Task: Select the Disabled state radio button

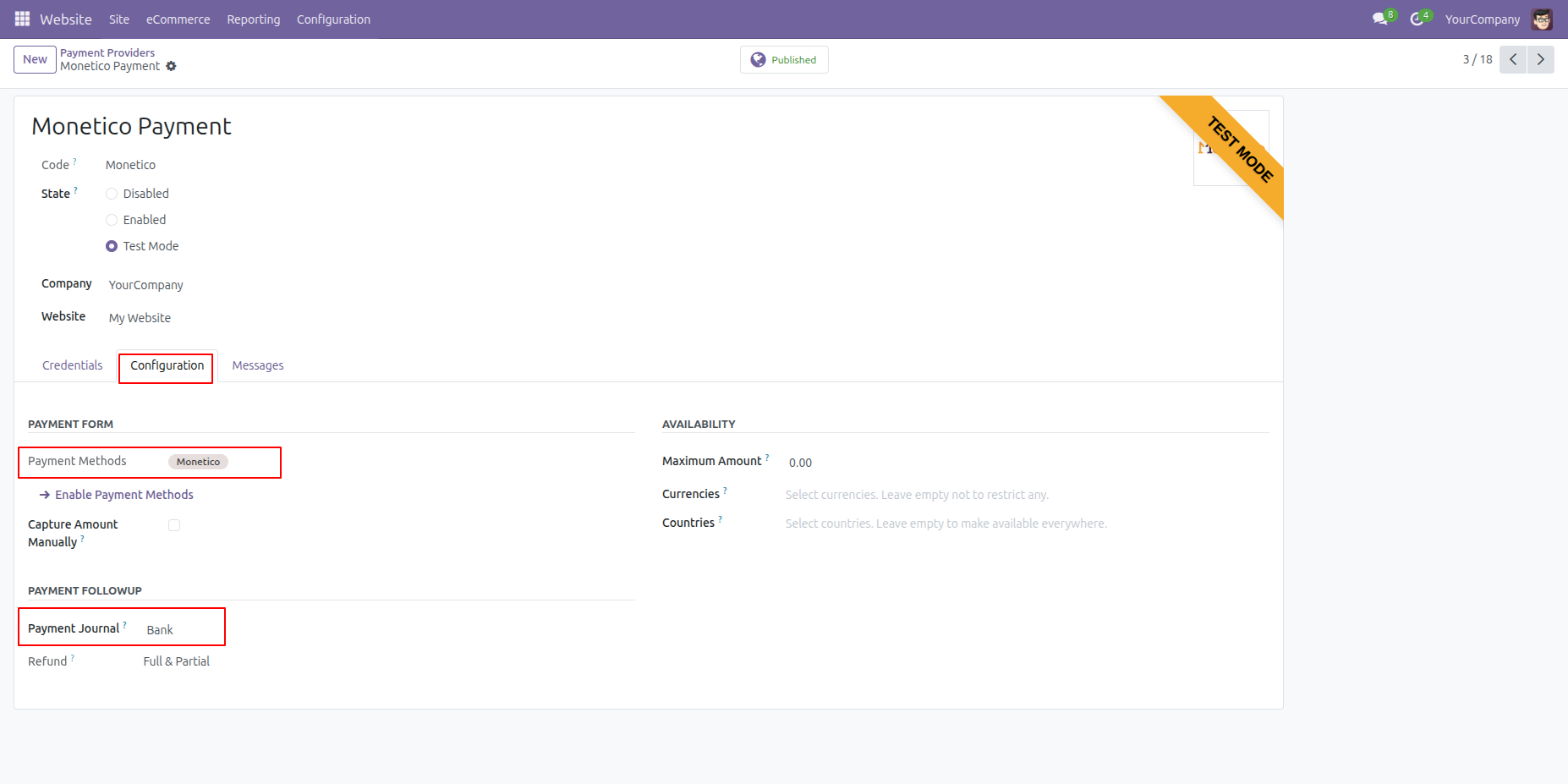Action: pyautogui.click(x=112, y=194)
